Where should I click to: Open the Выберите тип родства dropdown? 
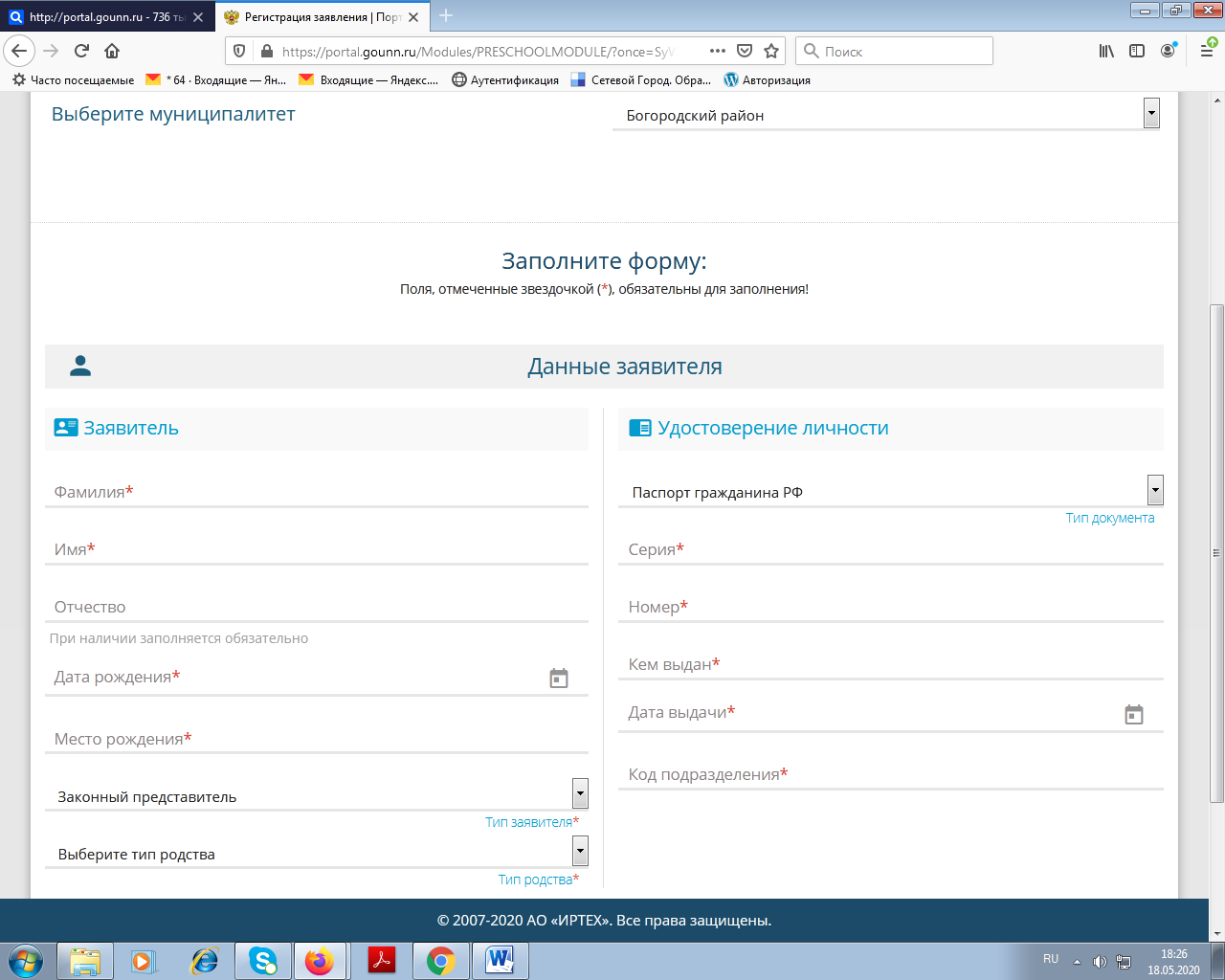click(317, 852)
